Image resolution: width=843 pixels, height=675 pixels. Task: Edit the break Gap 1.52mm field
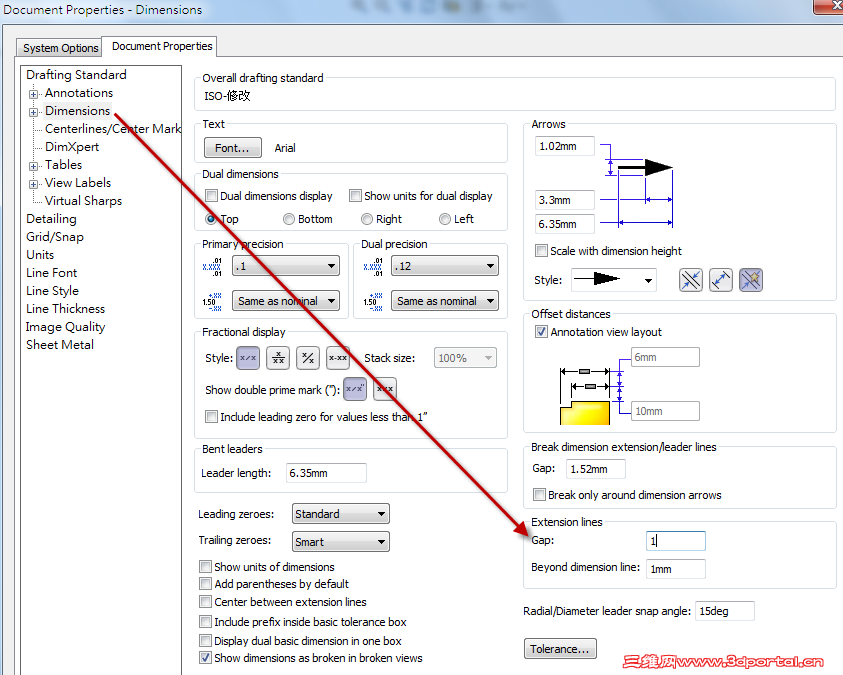[x=596, y=469]
